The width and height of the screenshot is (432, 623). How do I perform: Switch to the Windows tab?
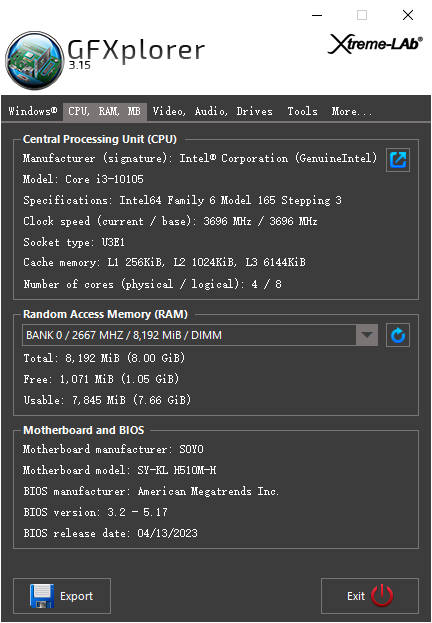(33, 111)
